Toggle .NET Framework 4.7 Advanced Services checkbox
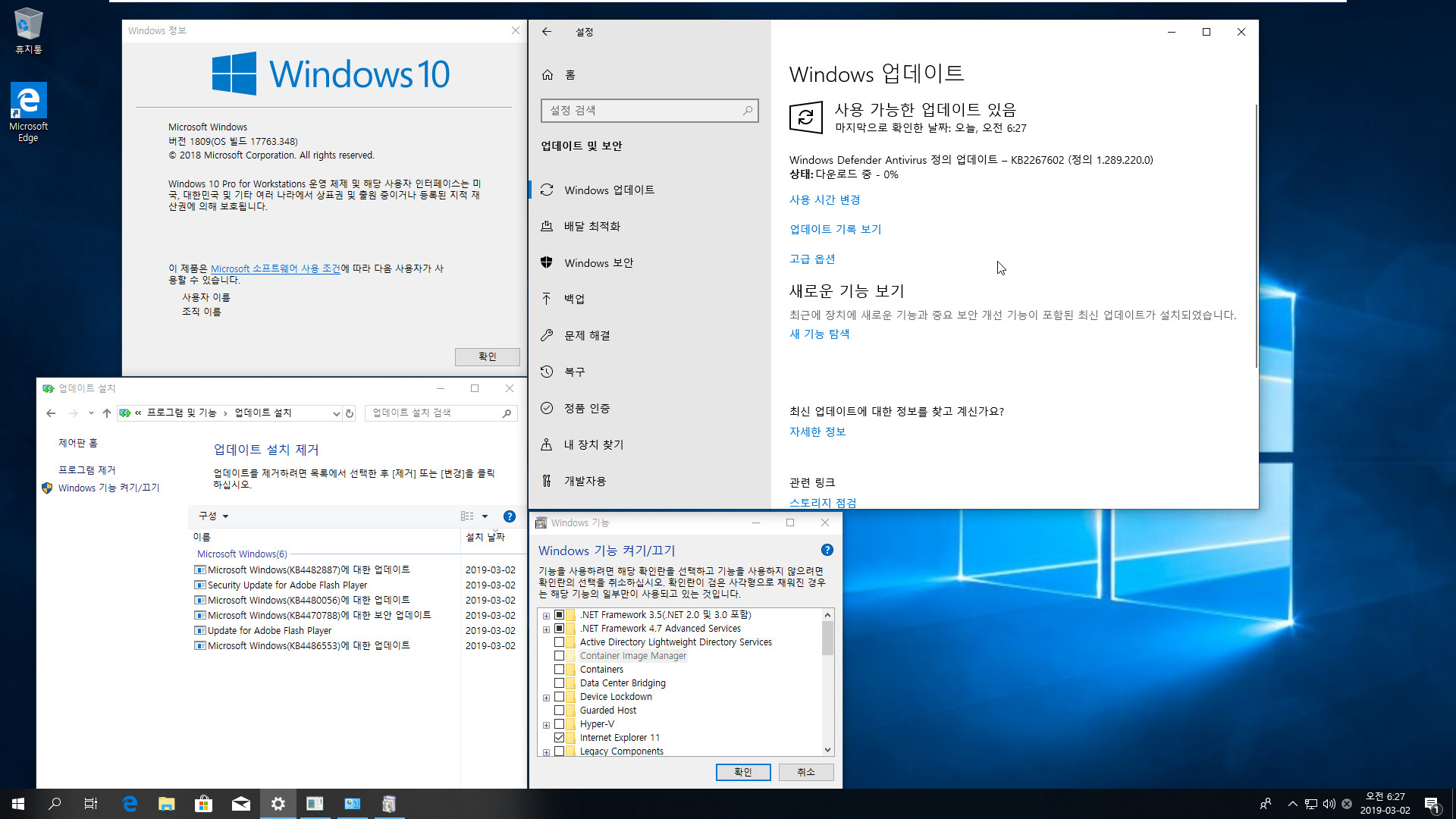The image size is (1456, 819). pos(559,629)
